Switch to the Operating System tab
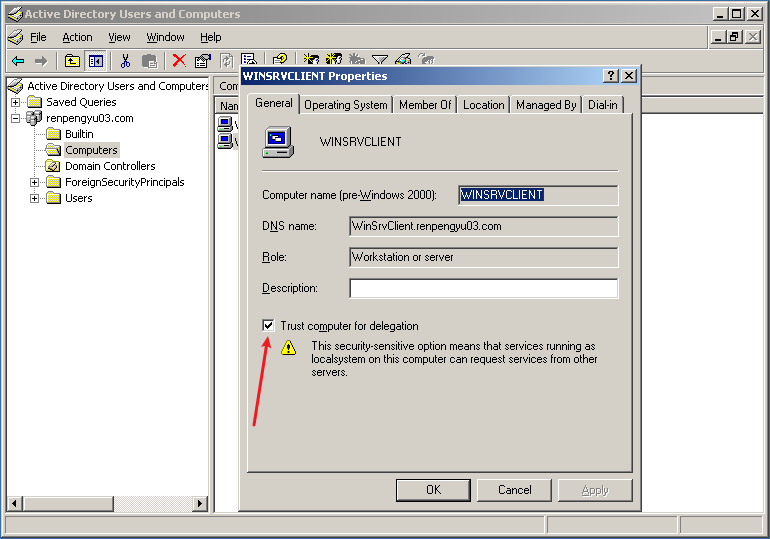 pyautogui.click(x=346, y=105)
